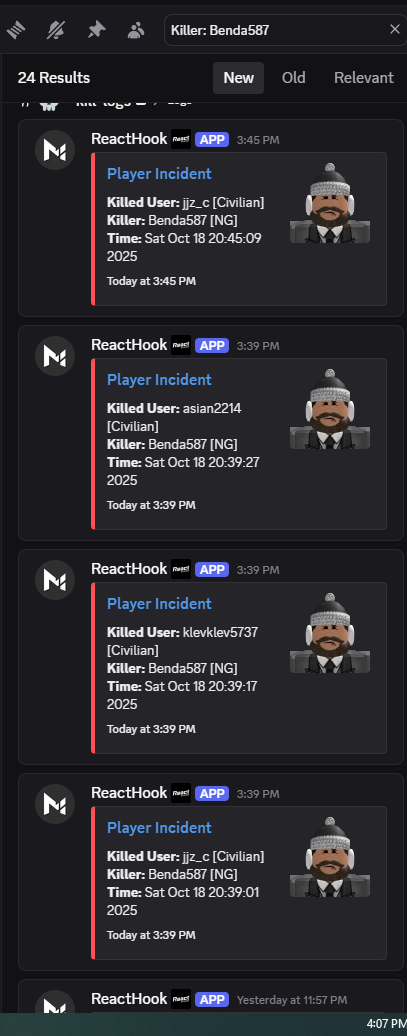Click the ReactHook username at 3:45 PM
407x1036 pixels.
click(130, 139)
